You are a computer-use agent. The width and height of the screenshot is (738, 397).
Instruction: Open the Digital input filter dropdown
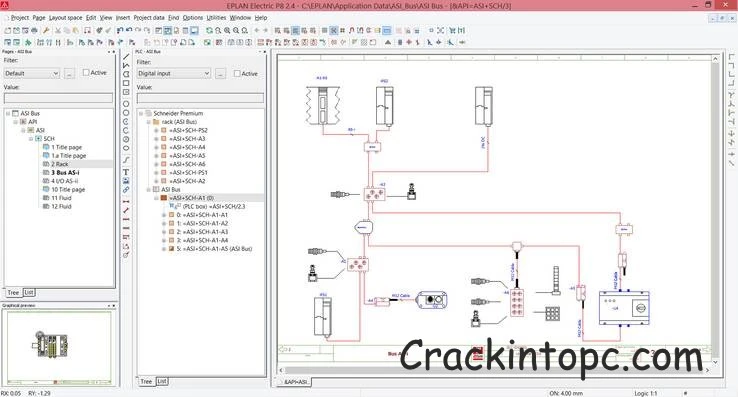pos(207,73)
